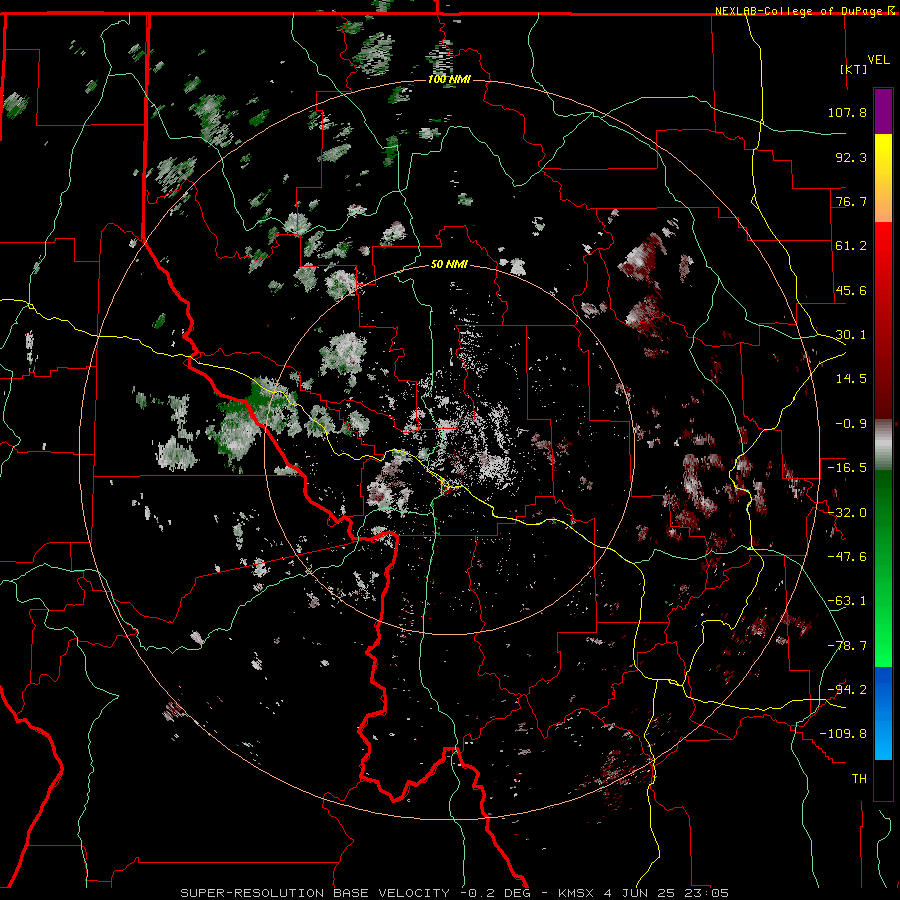
Task: Click the 76.7 velocity scale value
Action: 851,201
